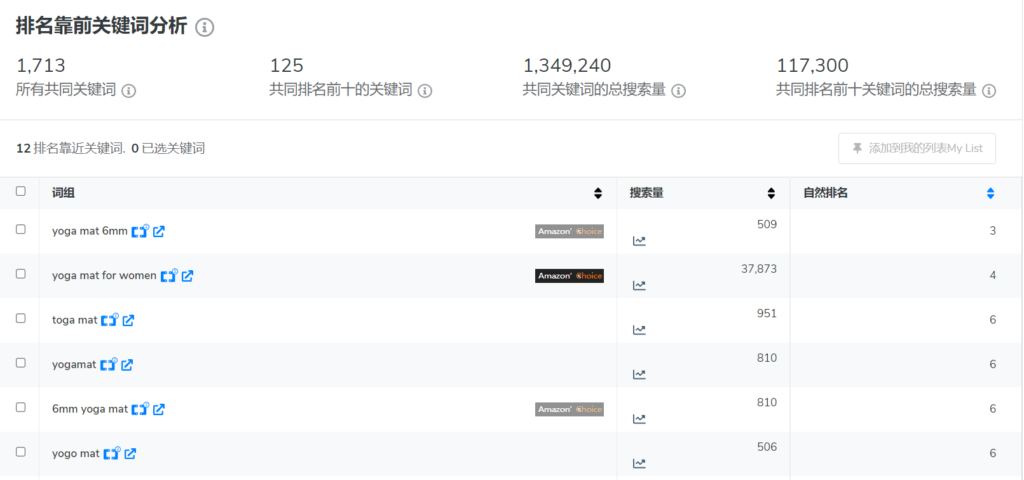Click info icon next to 所有共同关键词
This screenshot has width=1024, height=480.
[128, 91]
